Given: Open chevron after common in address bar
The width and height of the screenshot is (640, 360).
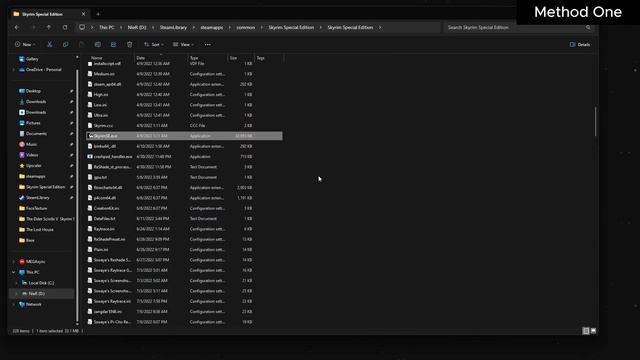Looking at the screenshot, I should pyautogui.click(x=262, y=27).
